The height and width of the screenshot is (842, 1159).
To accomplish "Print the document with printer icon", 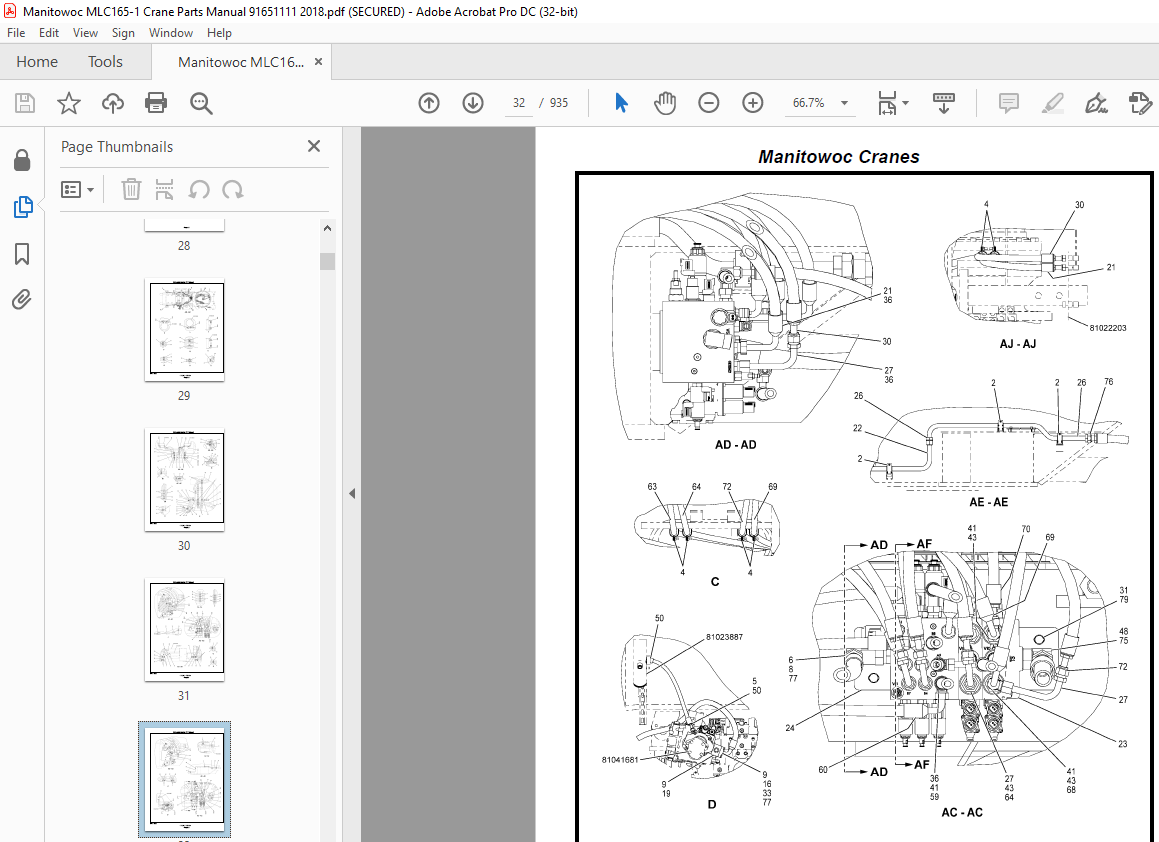I will pos(156,103).
